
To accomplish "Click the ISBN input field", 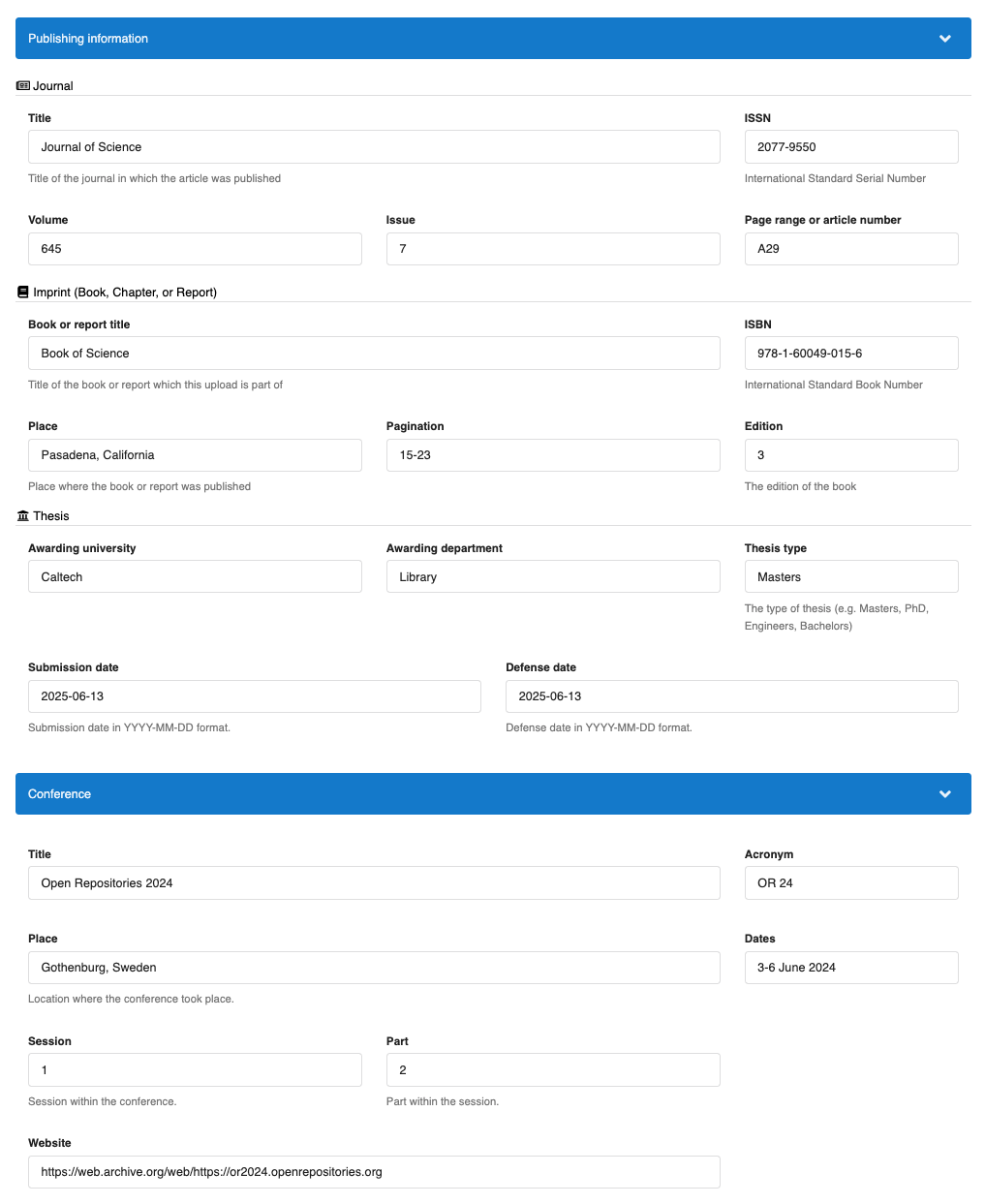I will 850,354.
